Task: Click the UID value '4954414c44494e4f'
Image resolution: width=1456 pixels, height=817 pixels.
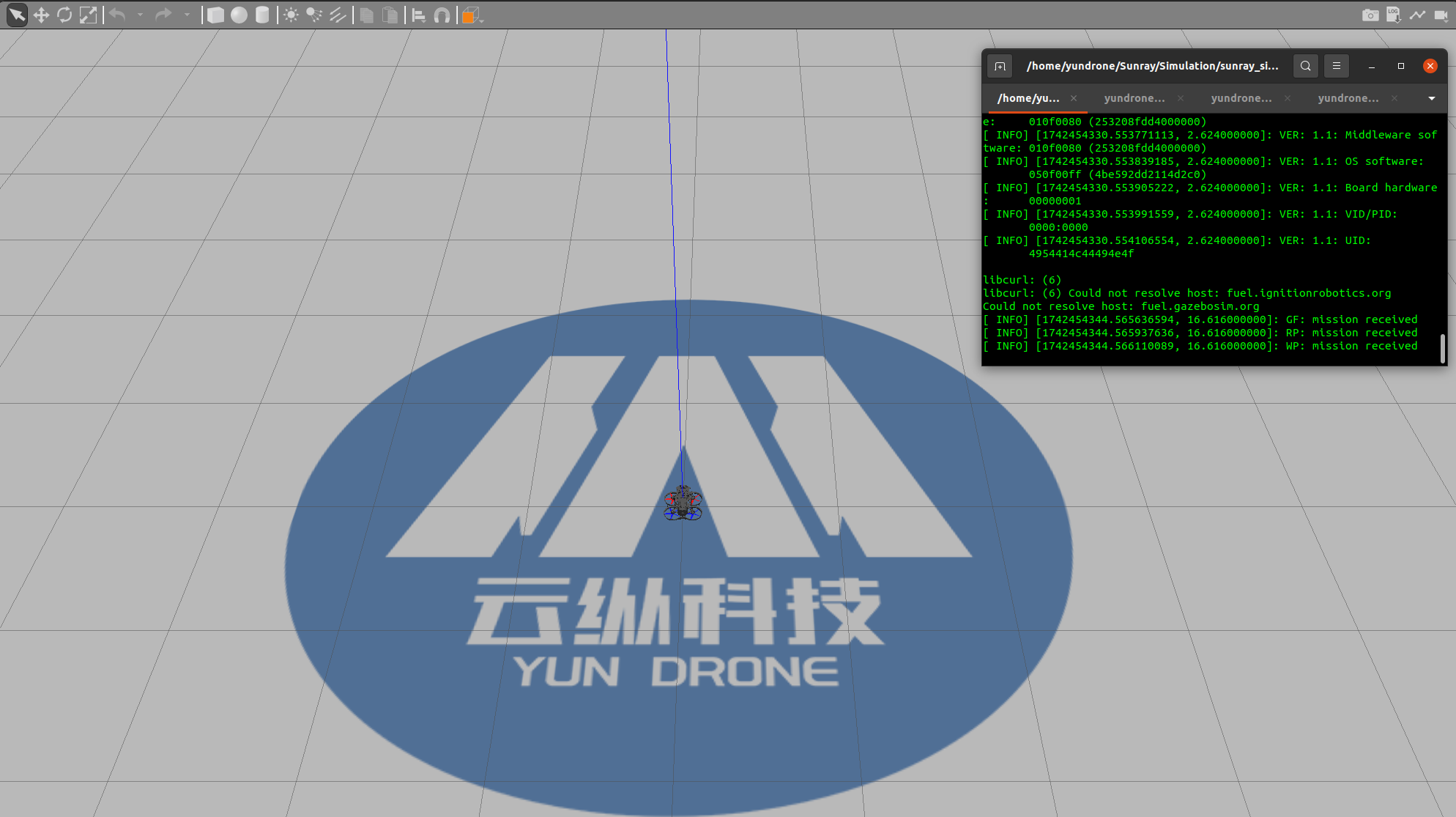Action: [1081, 254]
